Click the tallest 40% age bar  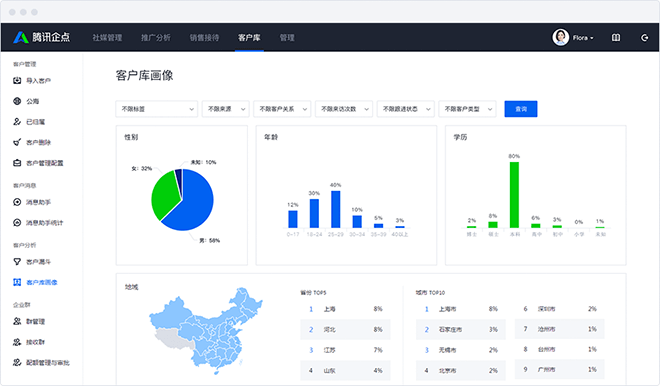point(335,209)
